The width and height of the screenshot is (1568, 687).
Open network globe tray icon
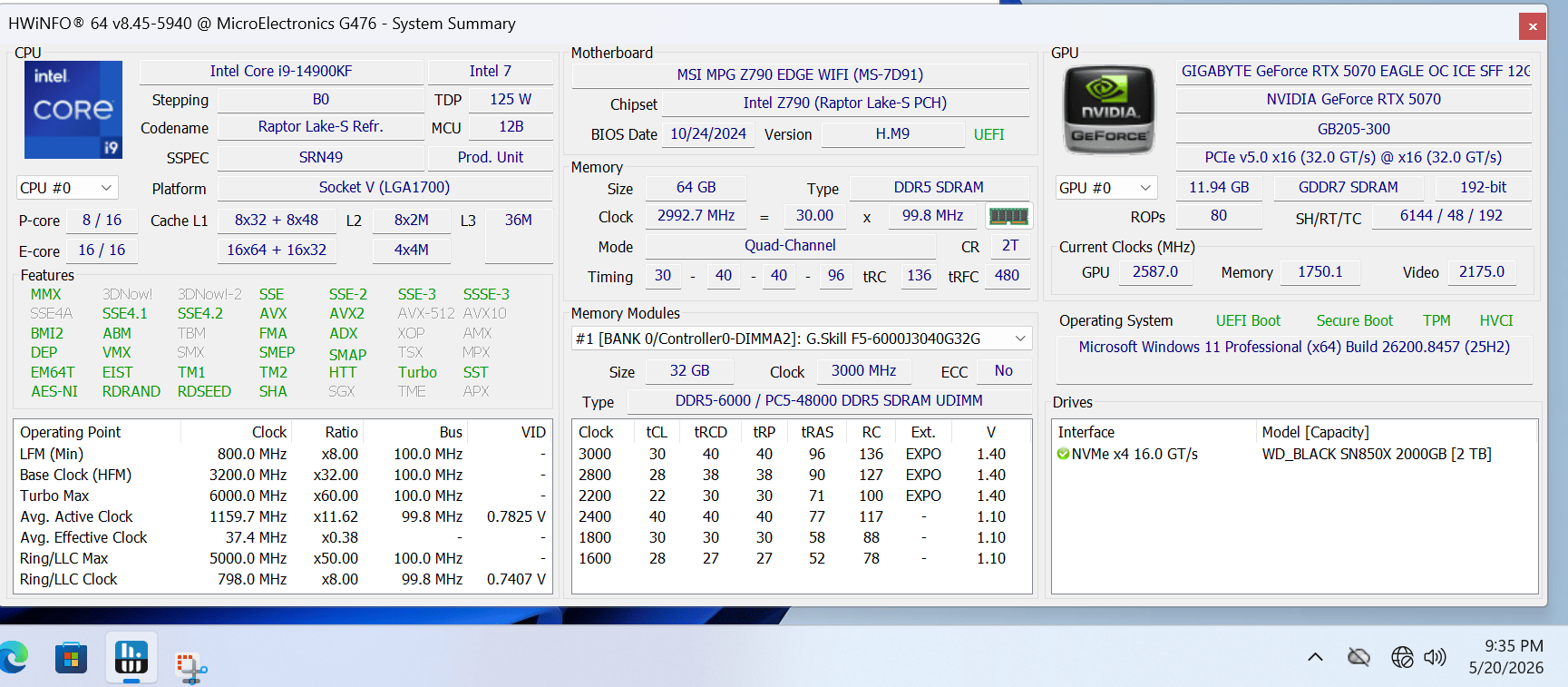click(1402, 657)
